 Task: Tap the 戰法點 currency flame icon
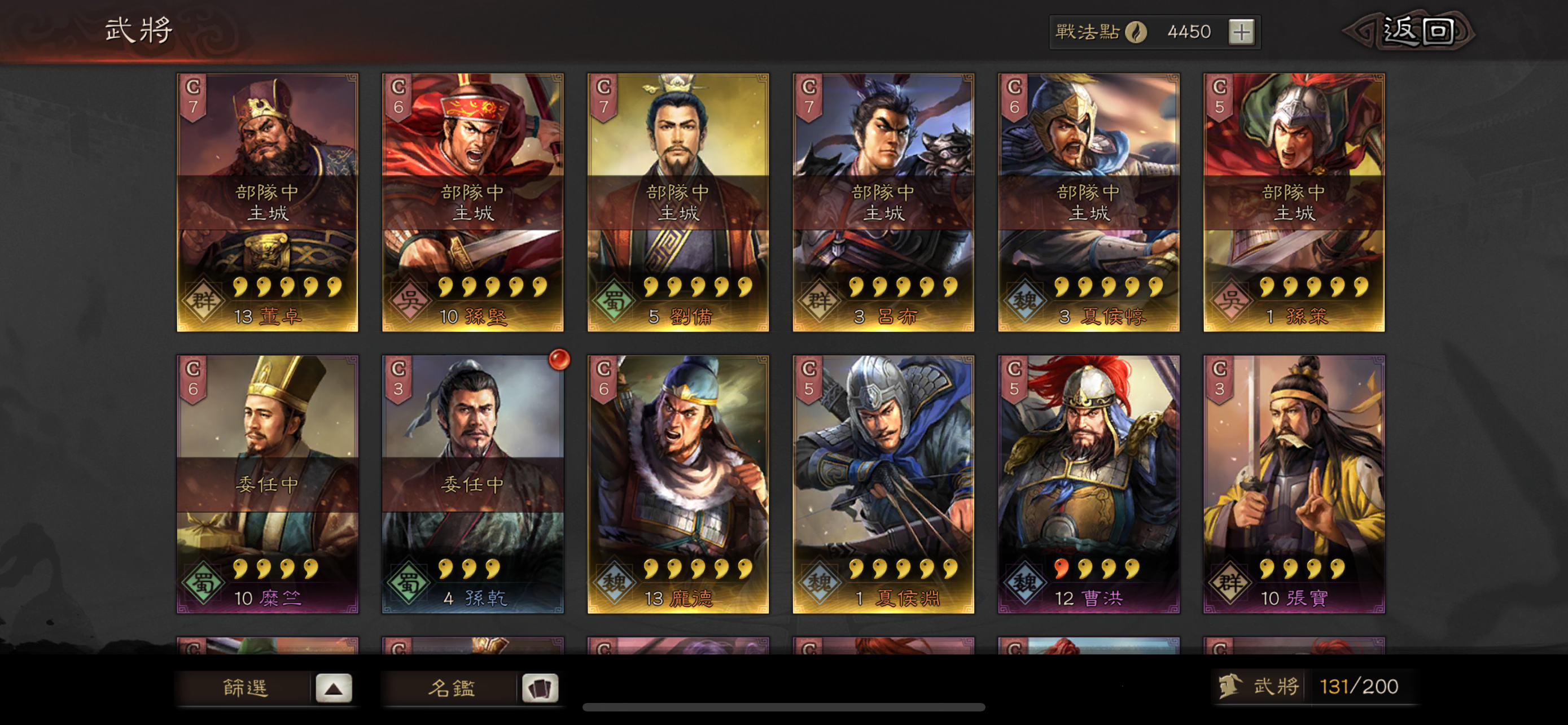[1135, 32]
